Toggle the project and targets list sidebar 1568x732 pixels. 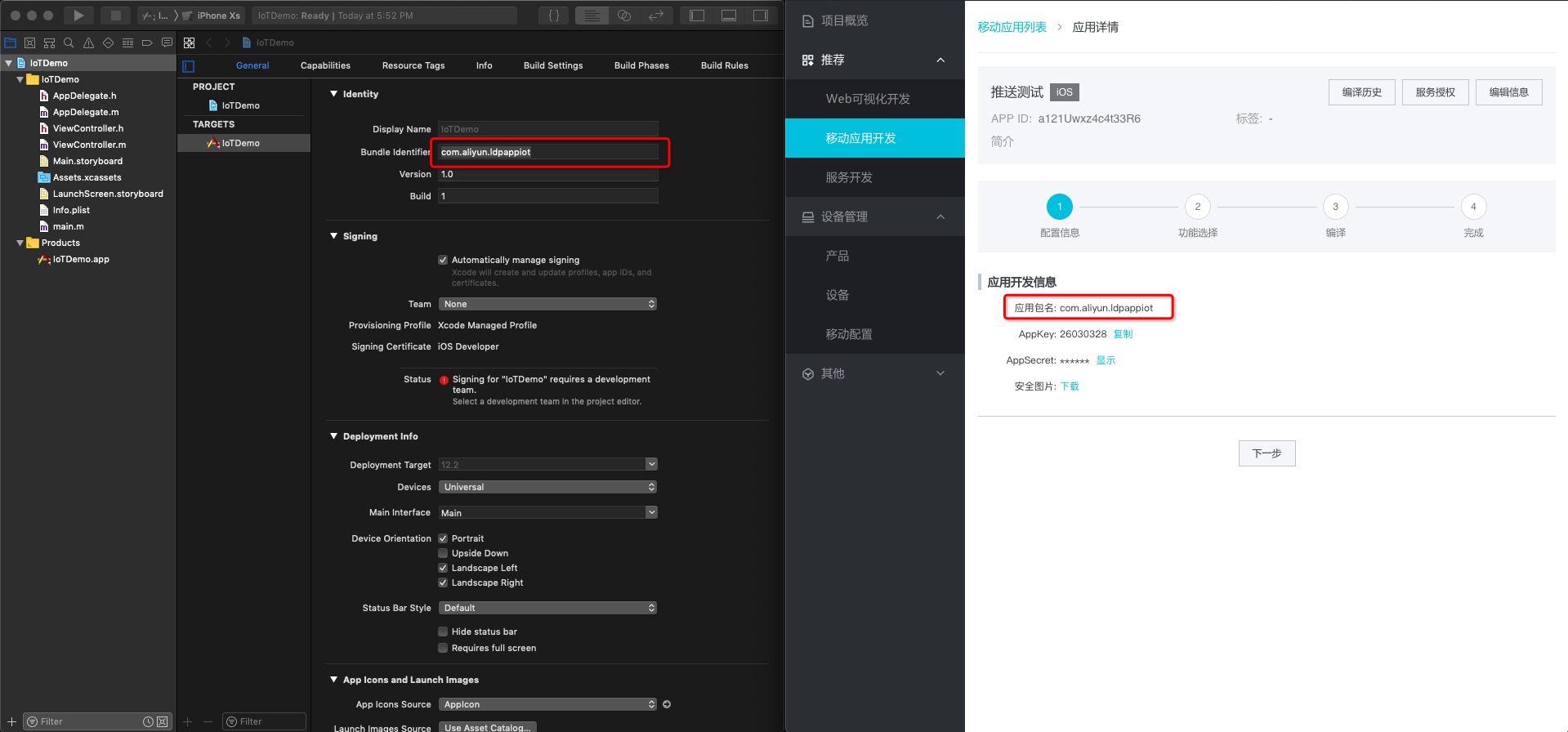(x=189, y=66)
